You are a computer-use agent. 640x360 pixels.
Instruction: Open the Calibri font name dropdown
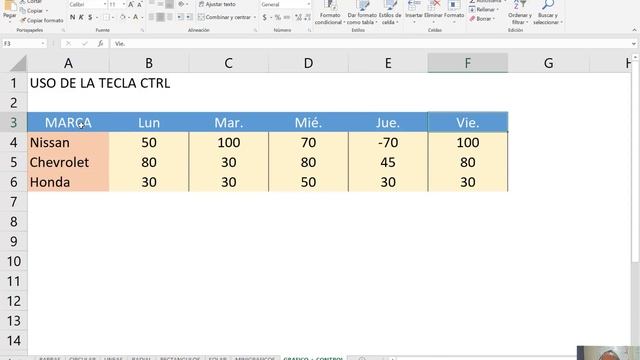(x=105, y=4)
